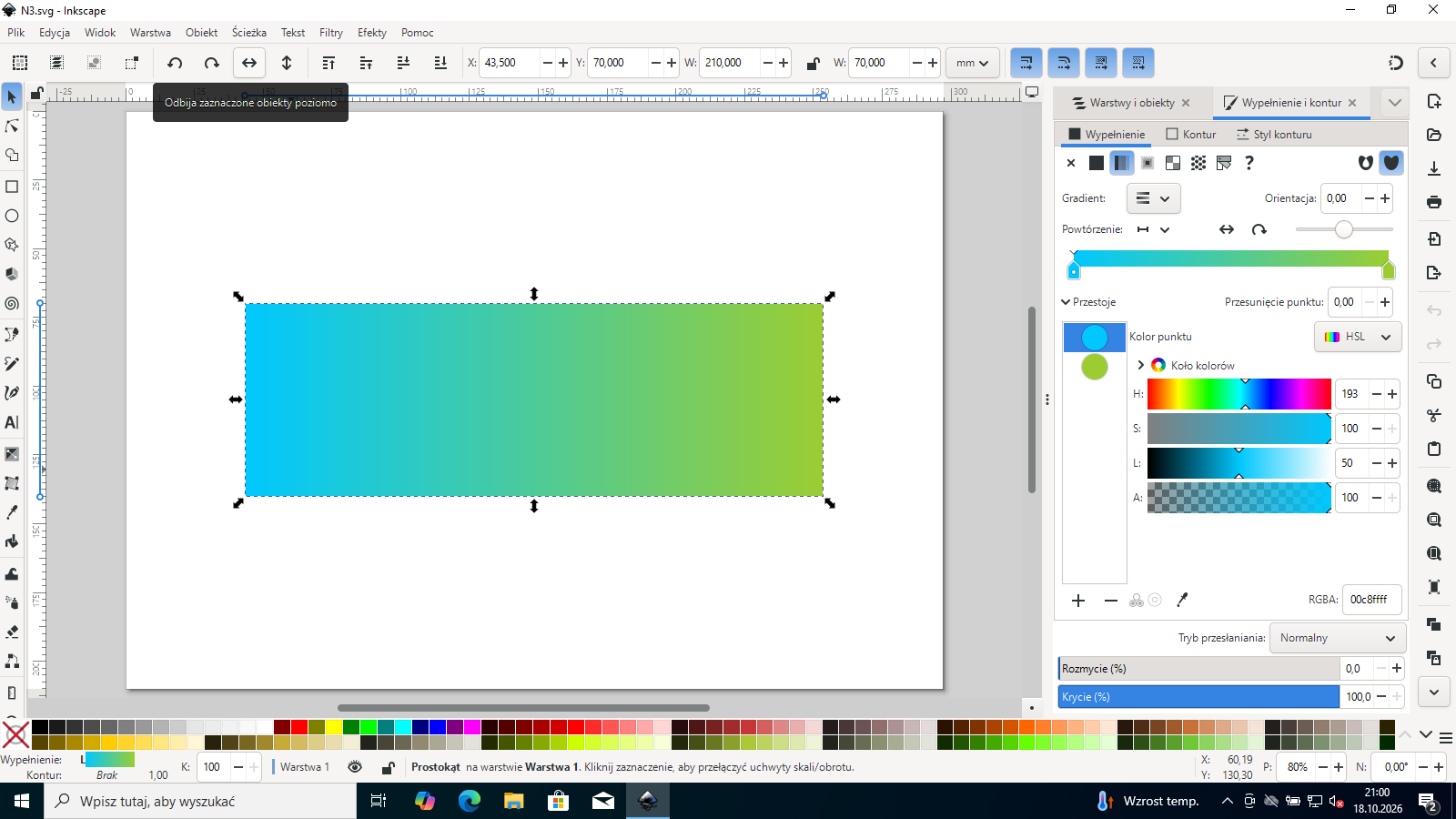Remove fill with the X paint button
Viewport: 1456px width, 819px height.
tap(1071, 163)
